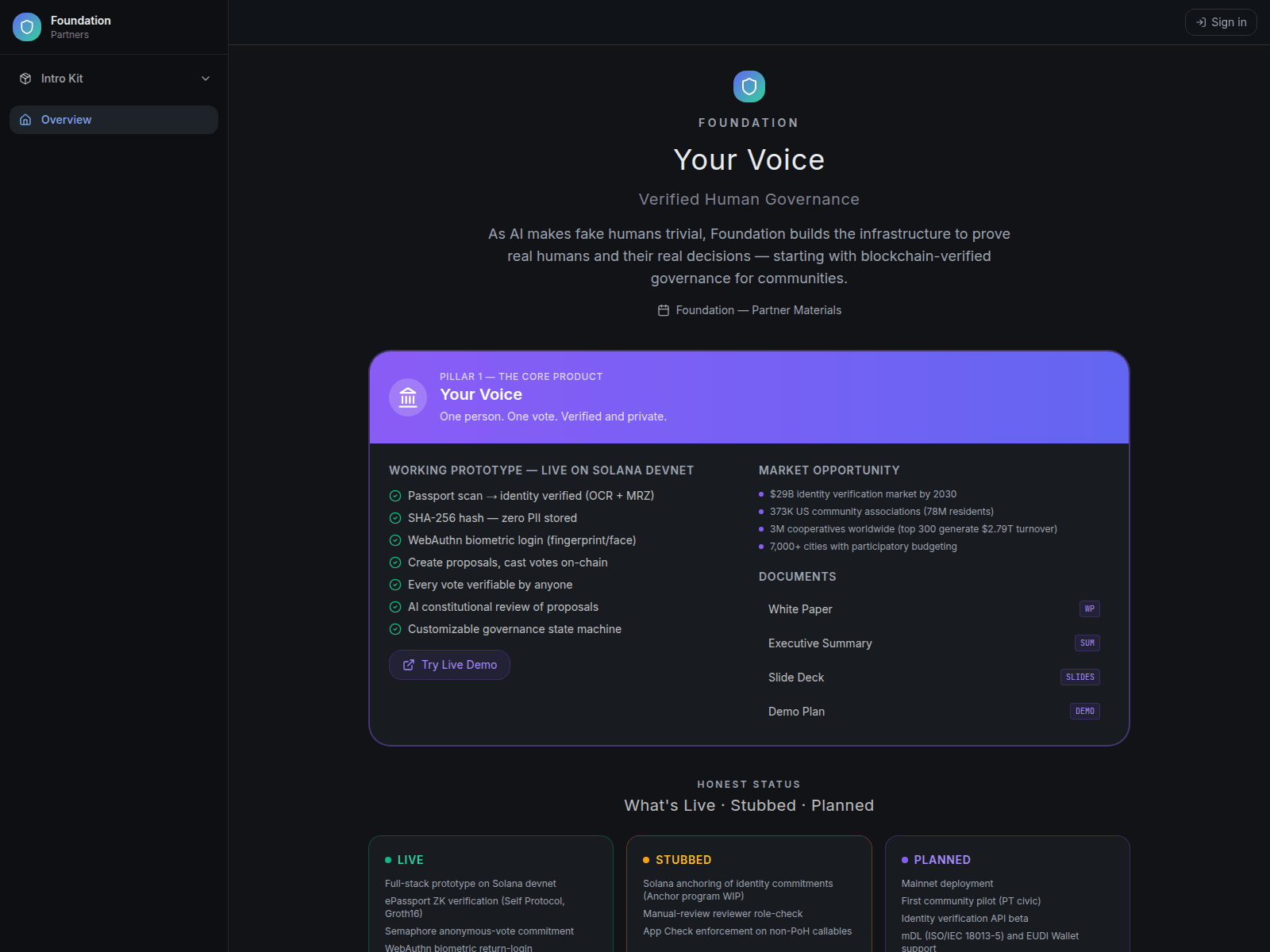This screenshot has height=952, width=1270.
Task: Click the PLANNED status heading
Action: (942, 860)
